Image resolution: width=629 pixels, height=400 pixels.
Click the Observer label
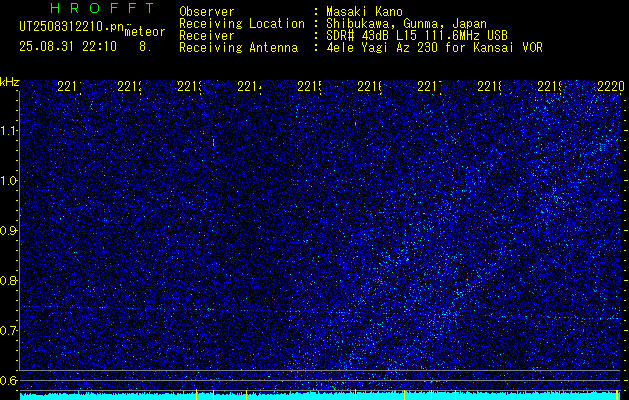[207, 12]
